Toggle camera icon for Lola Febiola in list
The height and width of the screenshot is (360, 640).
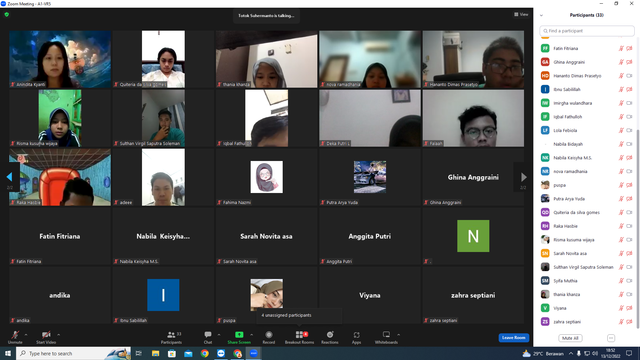point(629,130)
